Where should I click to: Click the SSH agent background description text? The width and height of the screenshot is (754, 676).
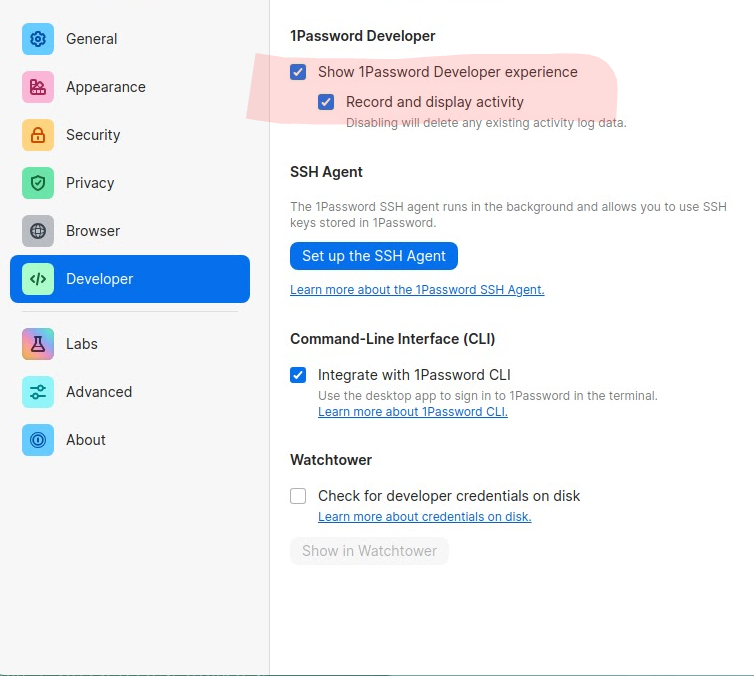[x=508, y=215]
